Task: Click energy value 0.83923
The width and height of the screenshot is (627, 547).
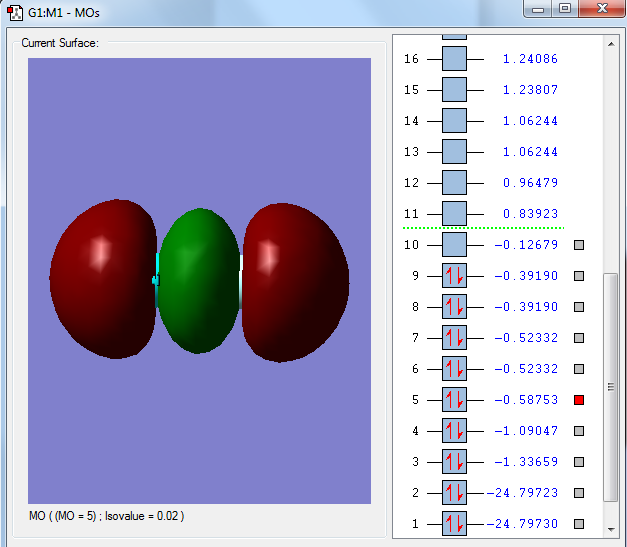Action: 530,214
